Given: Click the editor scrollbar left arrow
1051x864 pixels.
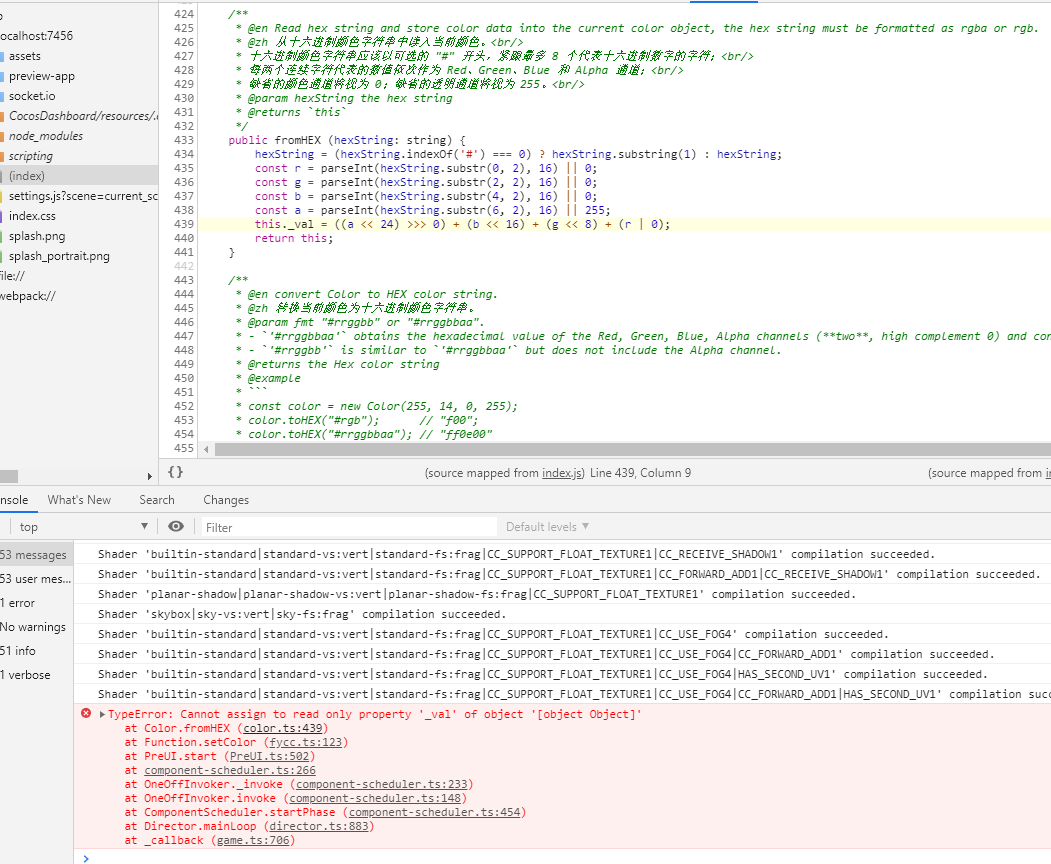Looking at the screenshot, I should click(206, 449).
